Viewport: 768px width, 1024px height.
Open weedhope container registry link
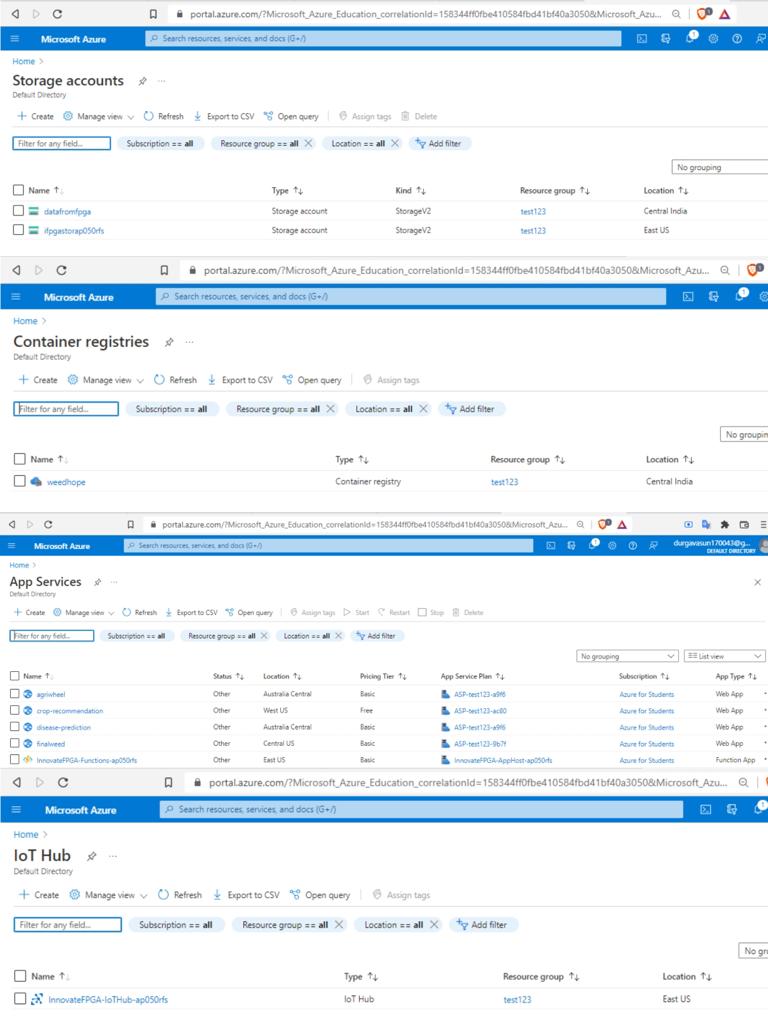pos(66,482)
